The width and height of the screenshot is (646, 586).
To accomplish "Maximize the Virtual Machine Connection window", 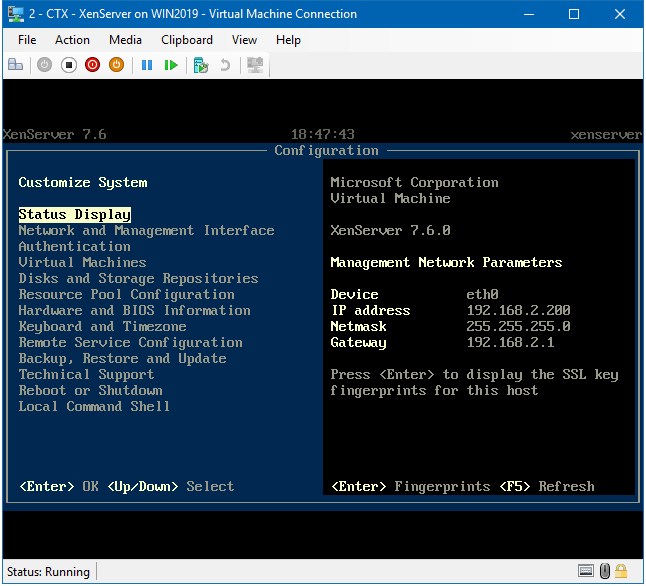I will tap(574, 14).
